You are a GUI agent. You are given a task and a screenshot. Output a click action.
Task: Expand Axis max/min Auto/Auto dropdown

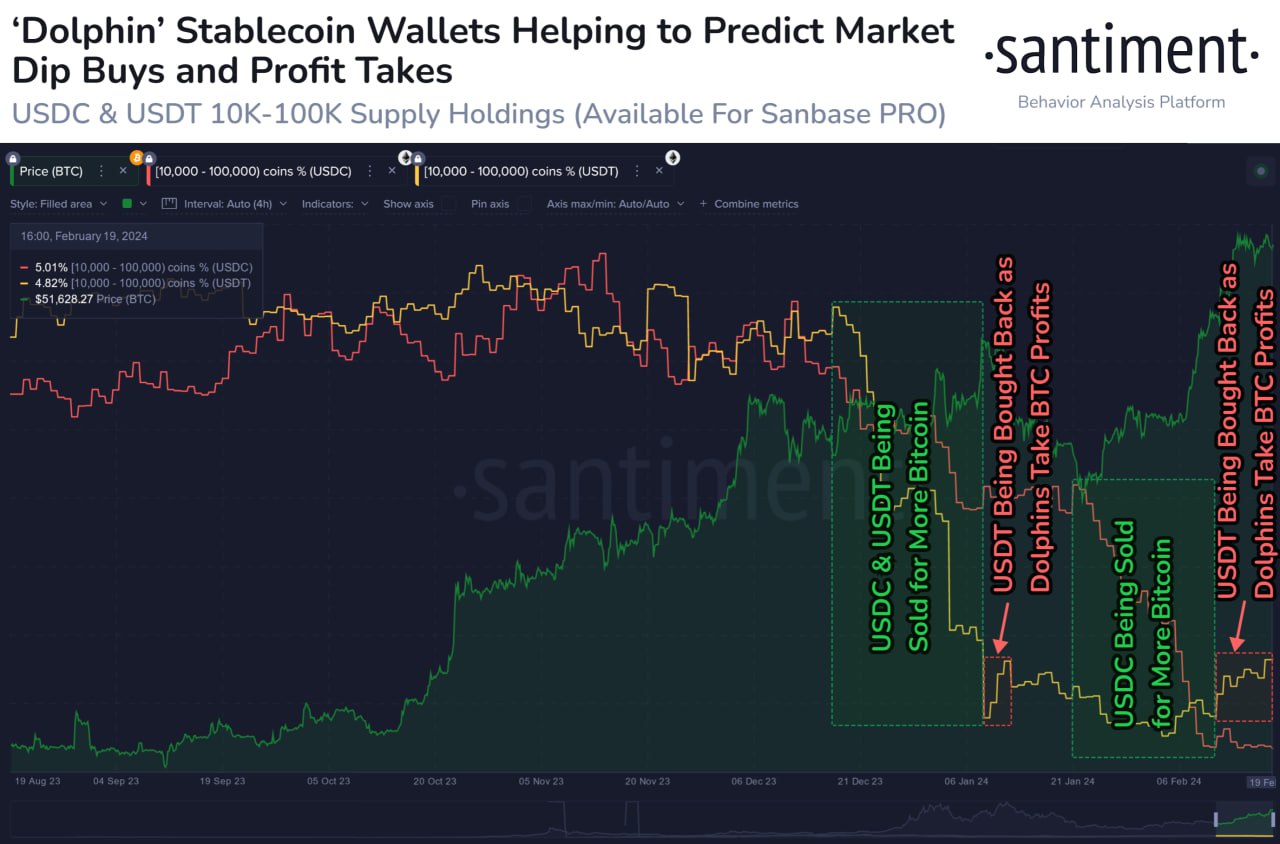pyautogui.click(x=615, y=204)
